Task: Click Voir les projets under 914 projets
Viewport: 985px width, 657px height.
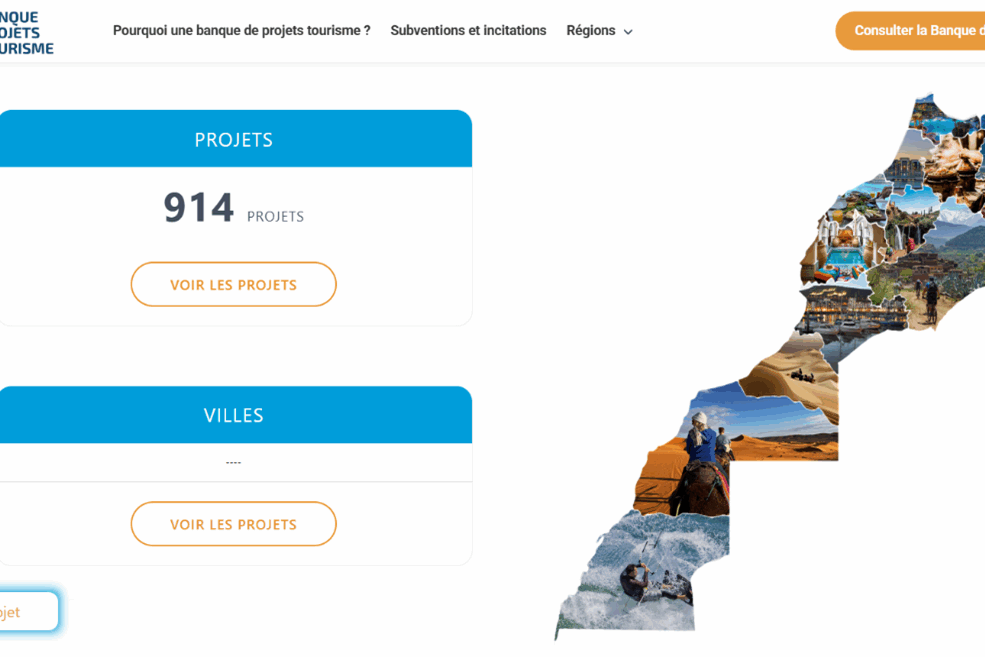Action: [x=233, y=285]
